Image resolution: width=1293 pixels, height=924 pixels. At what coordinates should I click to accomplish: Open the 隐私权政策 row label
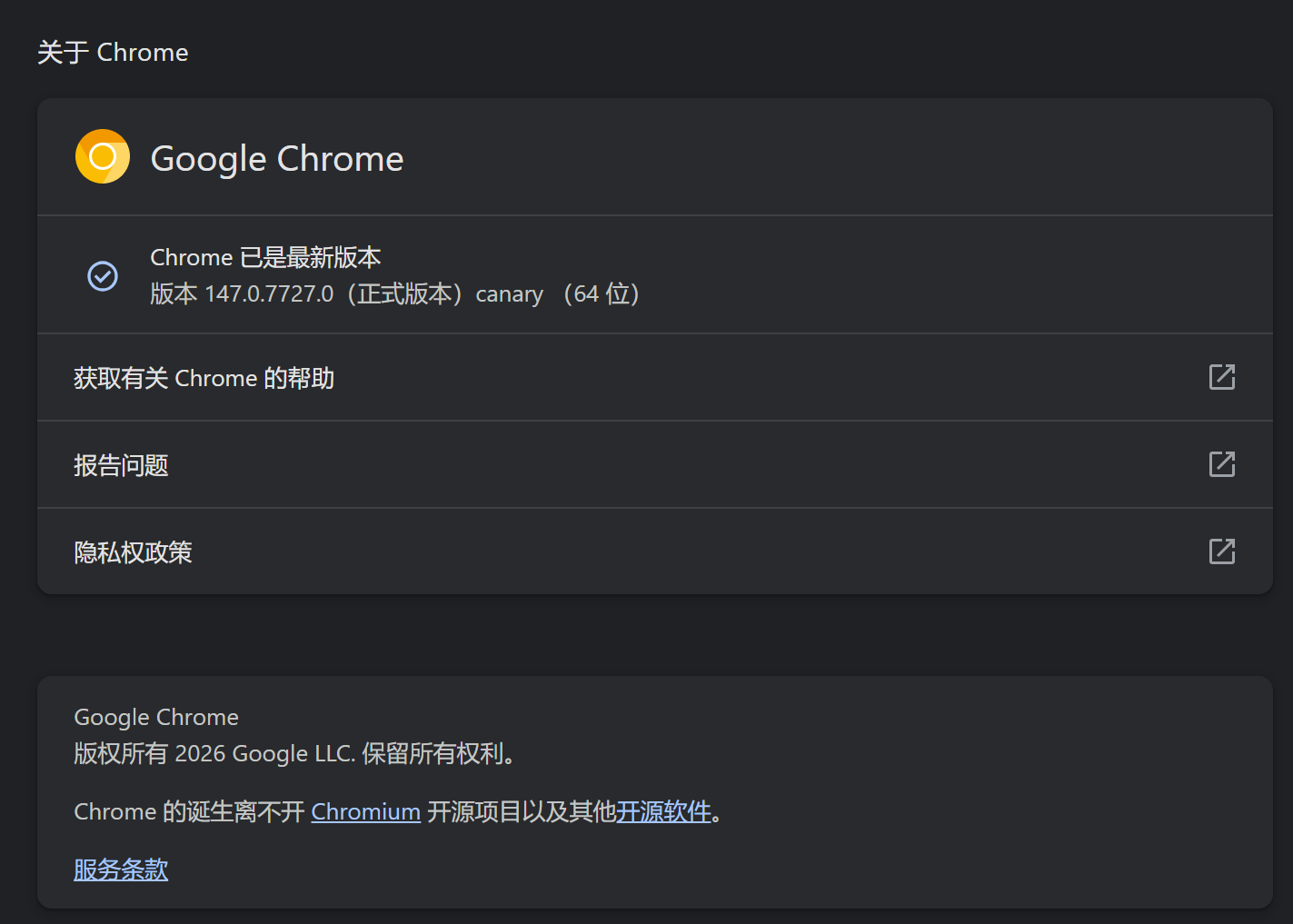click(133, 552)
